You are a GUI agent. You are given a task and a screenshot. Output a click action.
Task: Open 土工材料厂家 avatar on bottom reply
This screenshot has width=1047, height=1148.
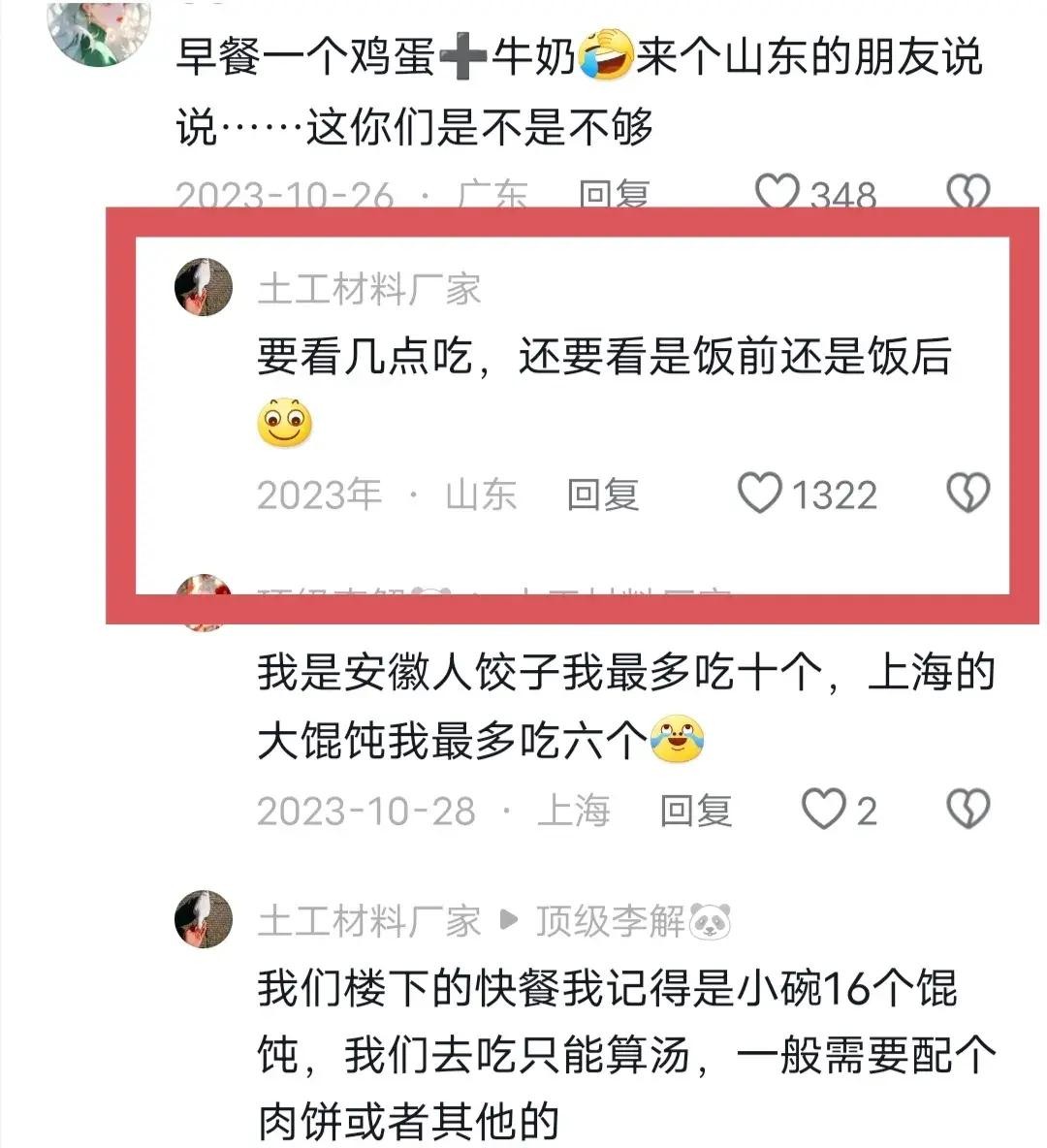pos(204,919)
